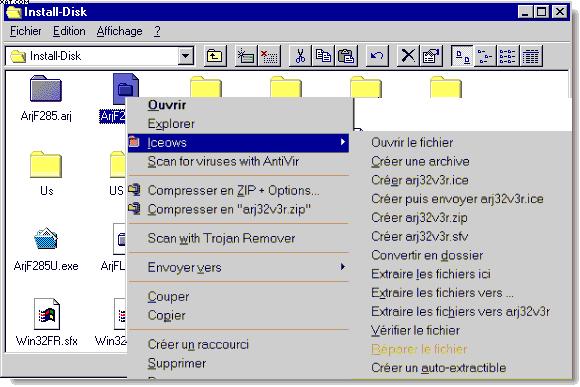Switch to List view
This screenshot has height=387, width=580.
[508, 56]
